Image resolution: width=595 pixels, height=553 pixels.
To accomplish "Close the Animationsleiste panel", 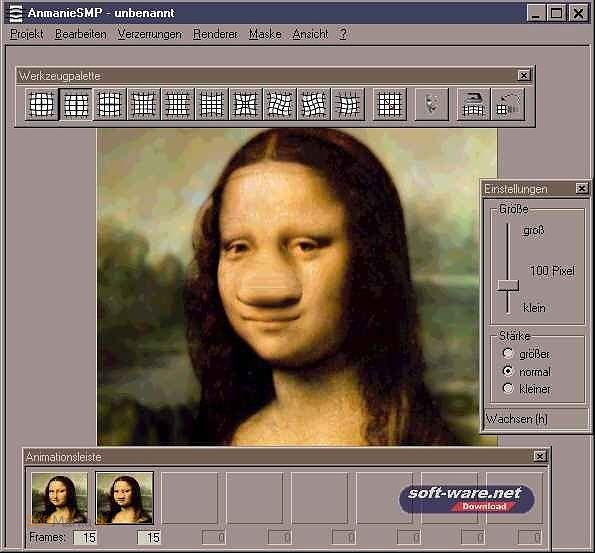I will click(x=540, y=456).
